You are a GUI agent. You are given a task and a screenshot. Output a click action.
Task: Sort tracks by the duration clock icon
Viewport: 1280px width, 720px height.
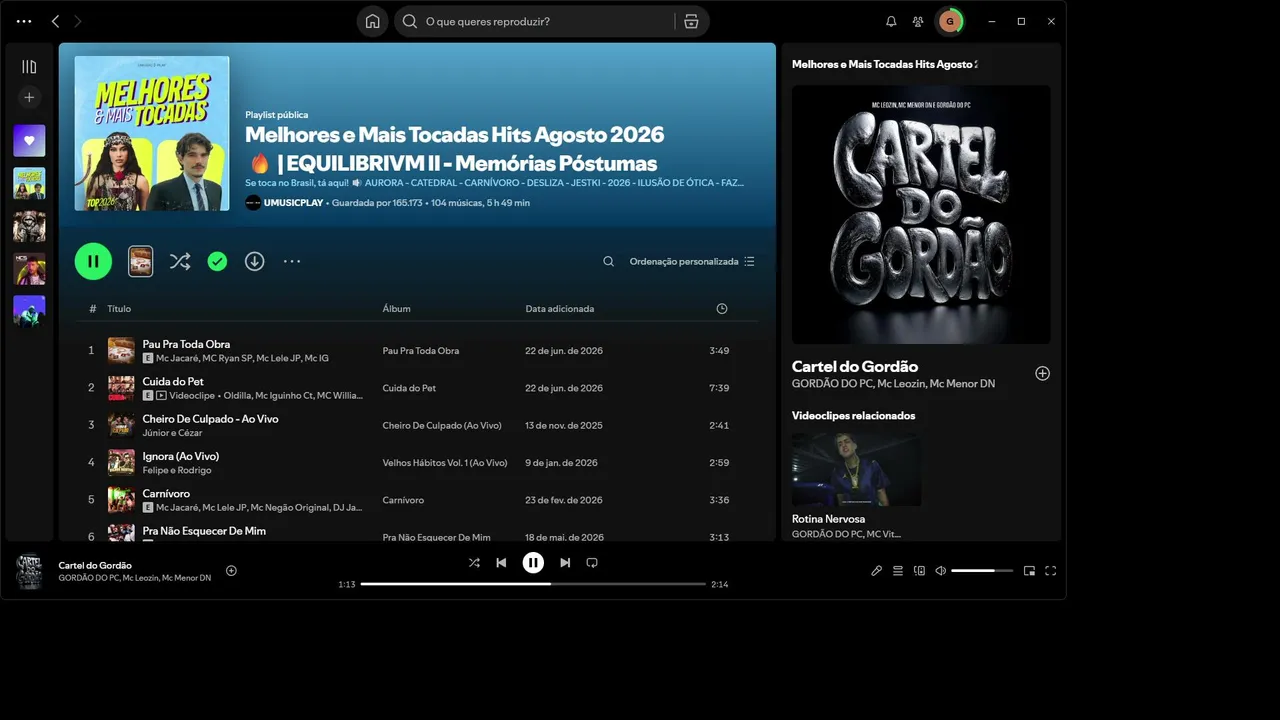point(722,309)
